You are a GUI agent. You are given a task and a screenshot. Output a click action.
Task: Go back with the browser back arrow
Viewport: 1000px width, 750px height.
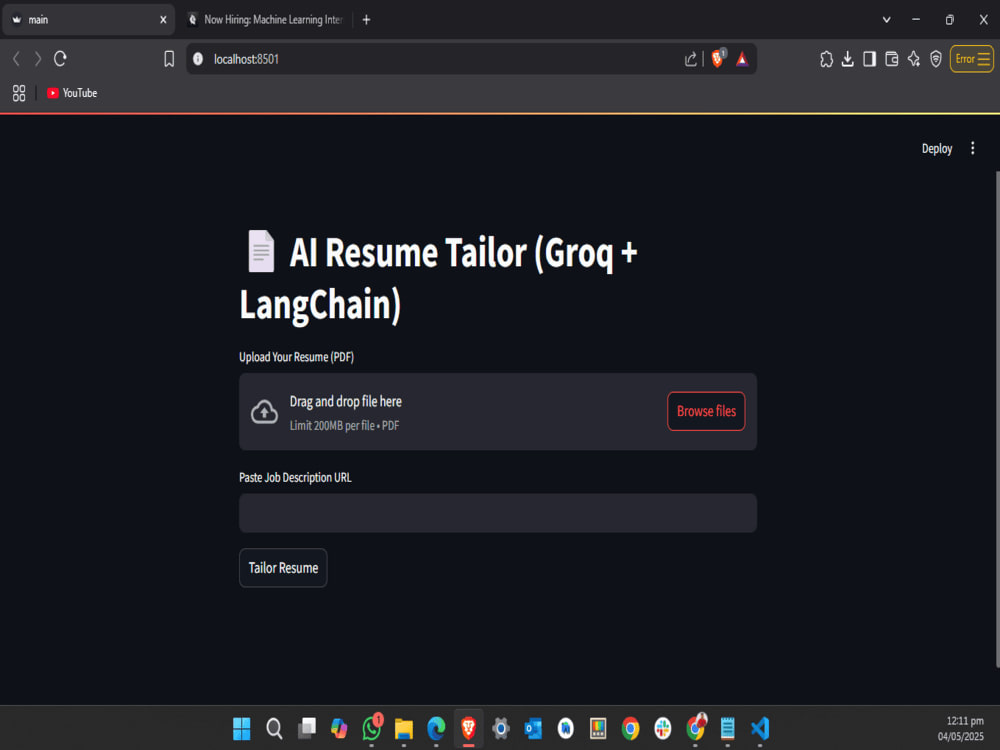click(x=17, y=59)
